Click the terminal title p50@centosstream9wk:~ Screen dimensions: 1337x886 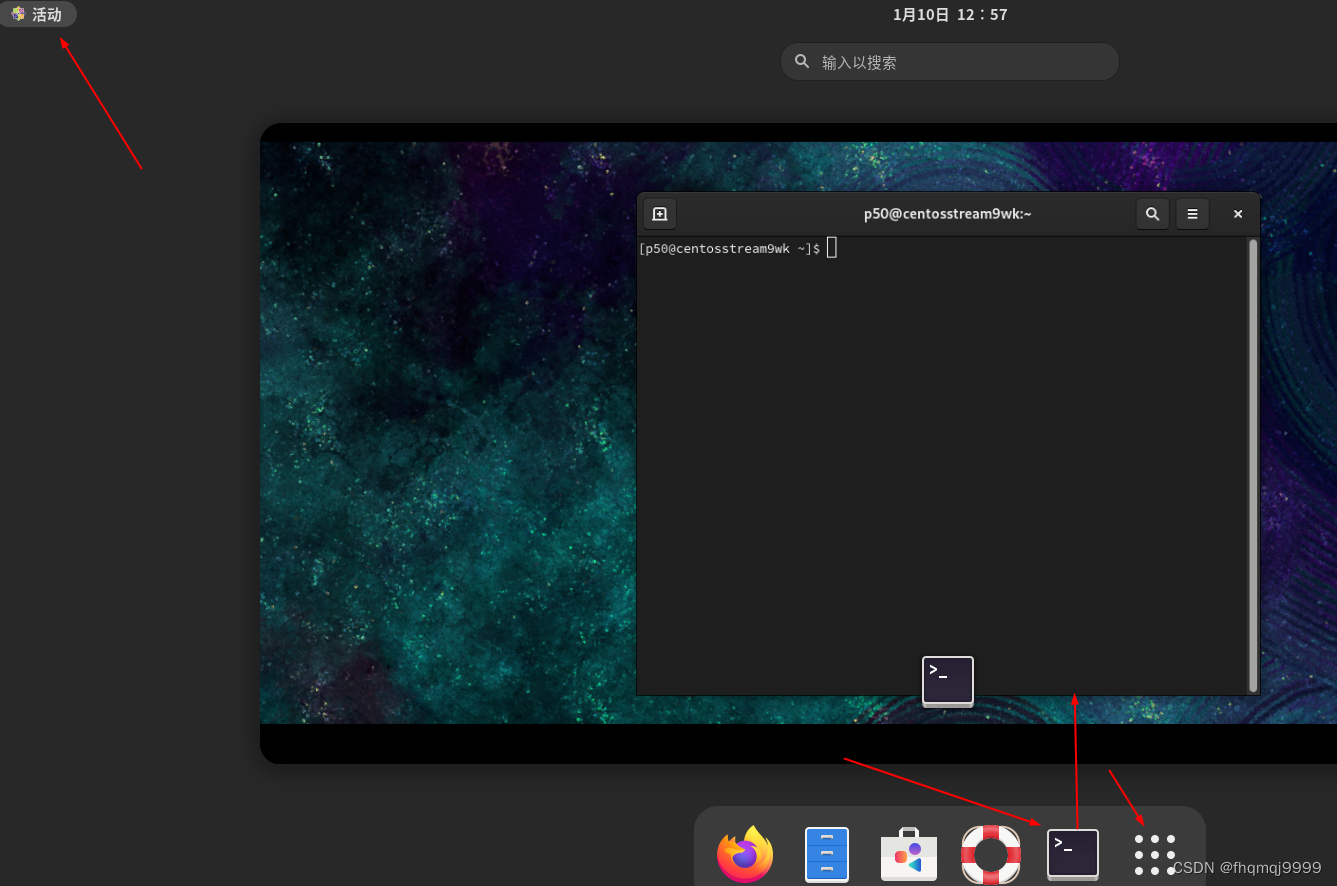(947, 213)
